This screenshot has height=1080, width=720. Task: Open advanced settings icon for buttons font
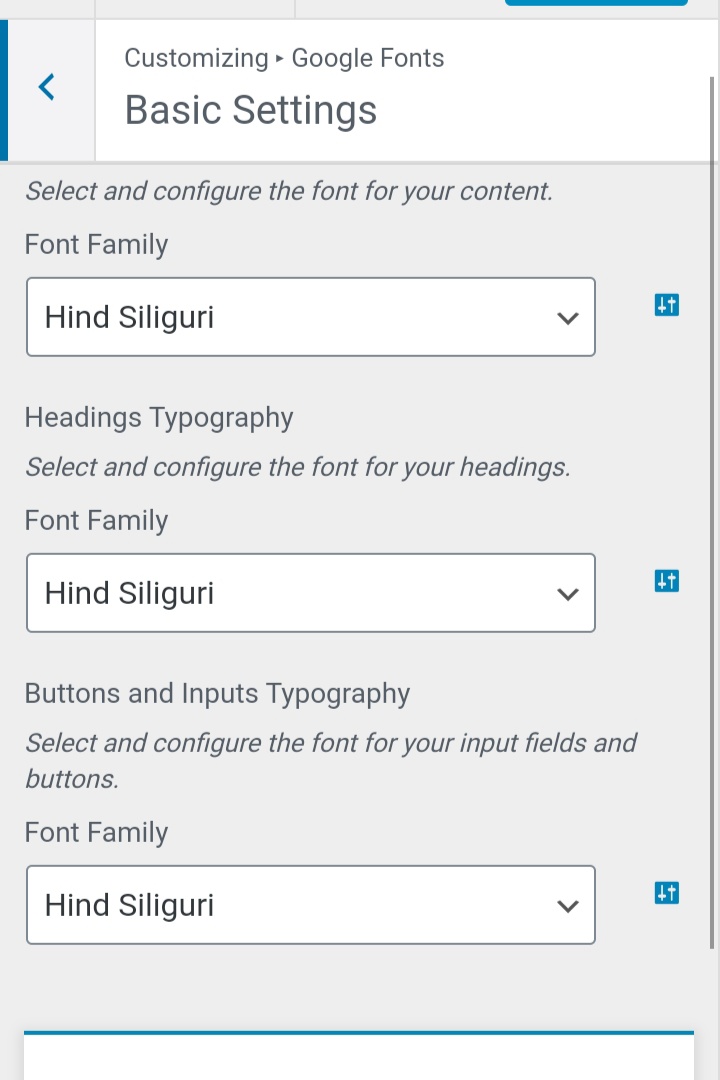tap(667, 894)
